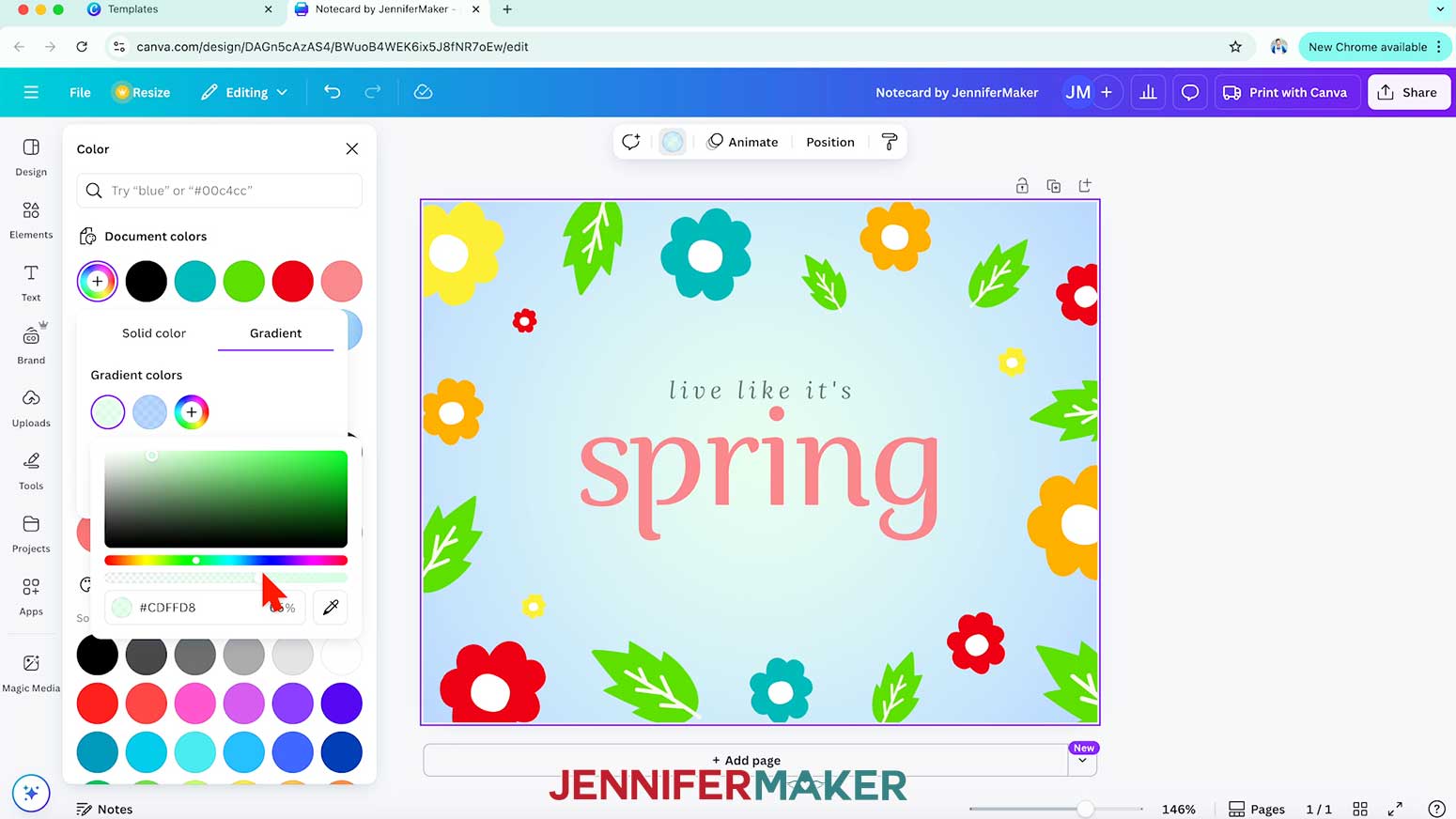Duplicate the page using the duplicate icon

(1053, 186)
